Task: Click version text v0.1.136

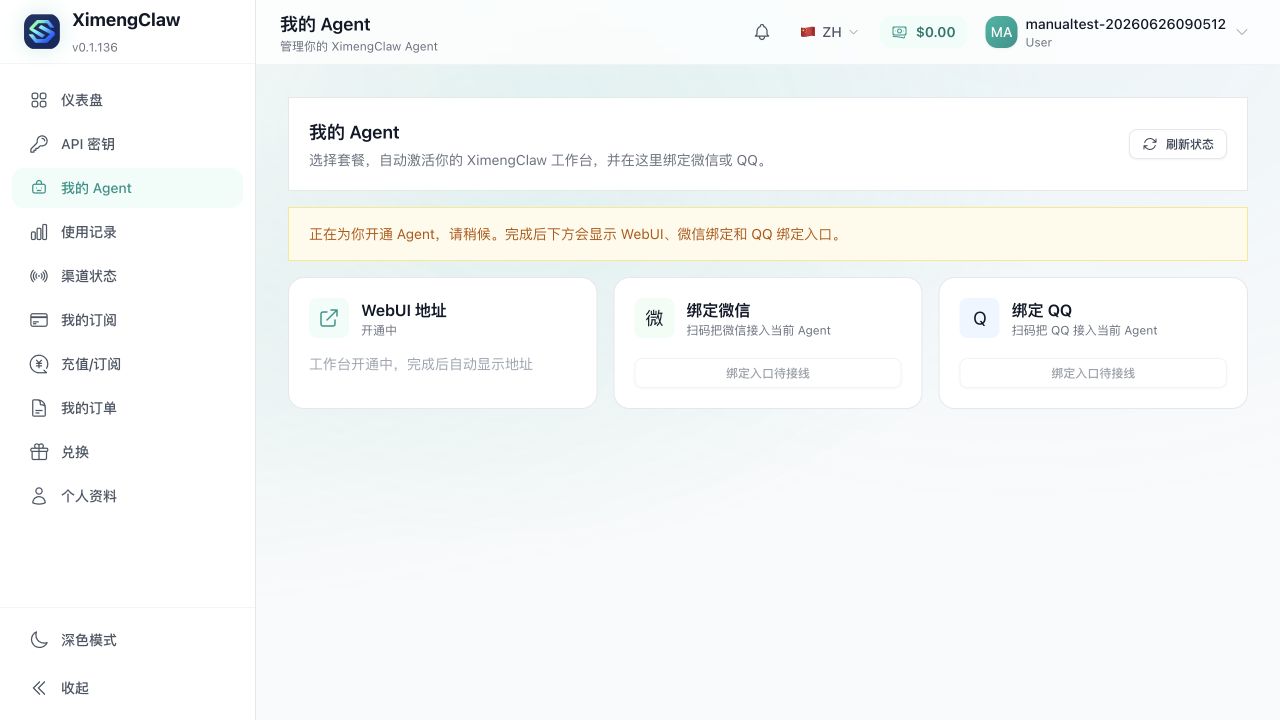Action: point(95,47)
